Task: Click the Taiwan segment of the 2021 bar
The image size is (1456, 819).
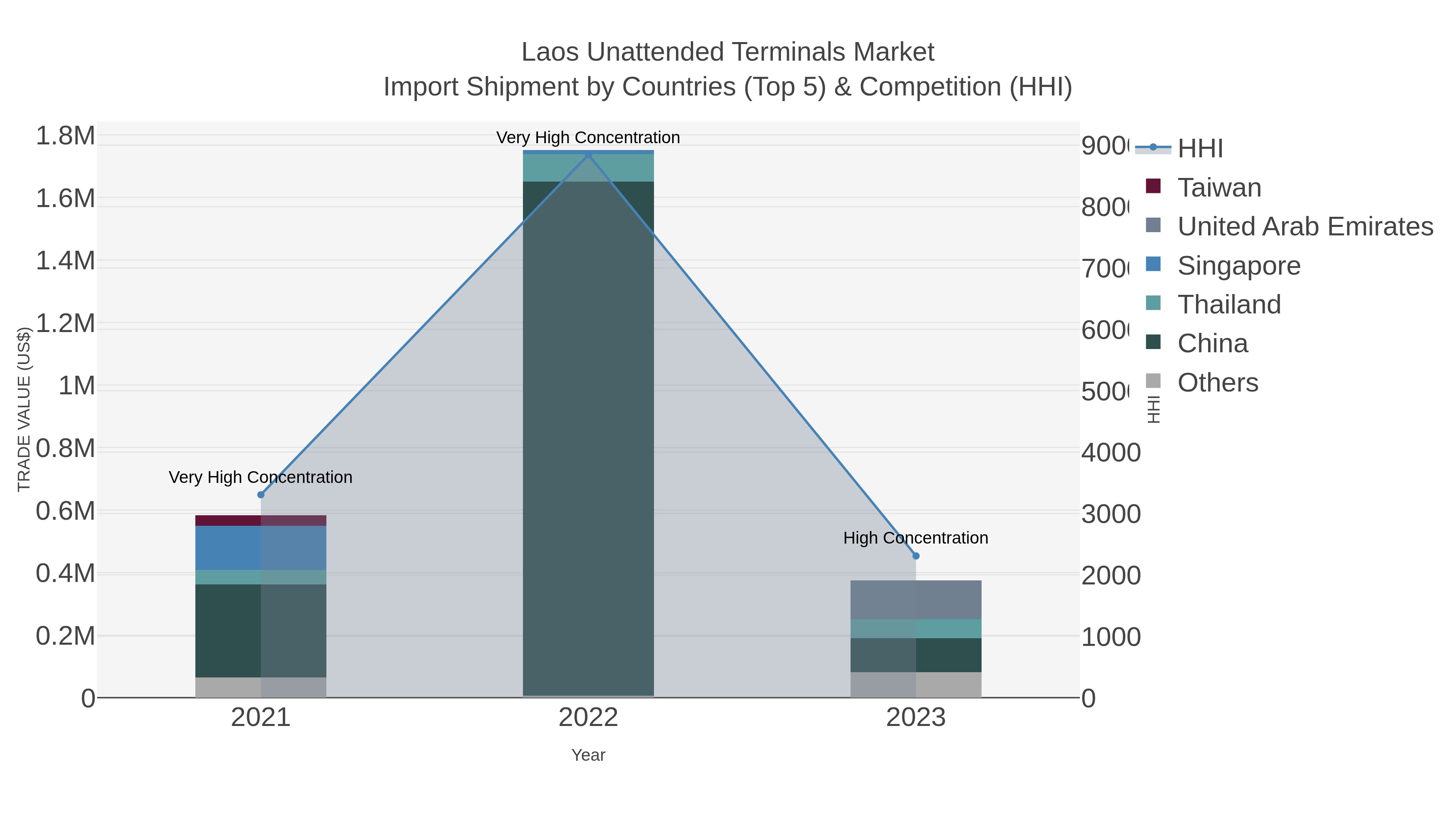Action: [260, 521]
